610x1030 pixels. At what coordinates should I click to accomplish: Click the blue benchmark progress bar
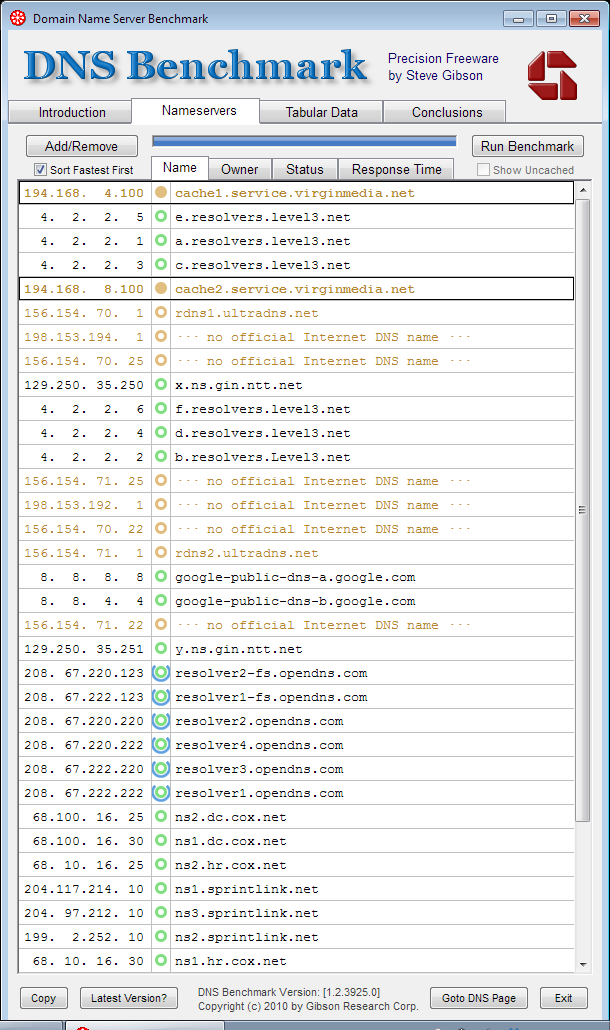point(304,141)
